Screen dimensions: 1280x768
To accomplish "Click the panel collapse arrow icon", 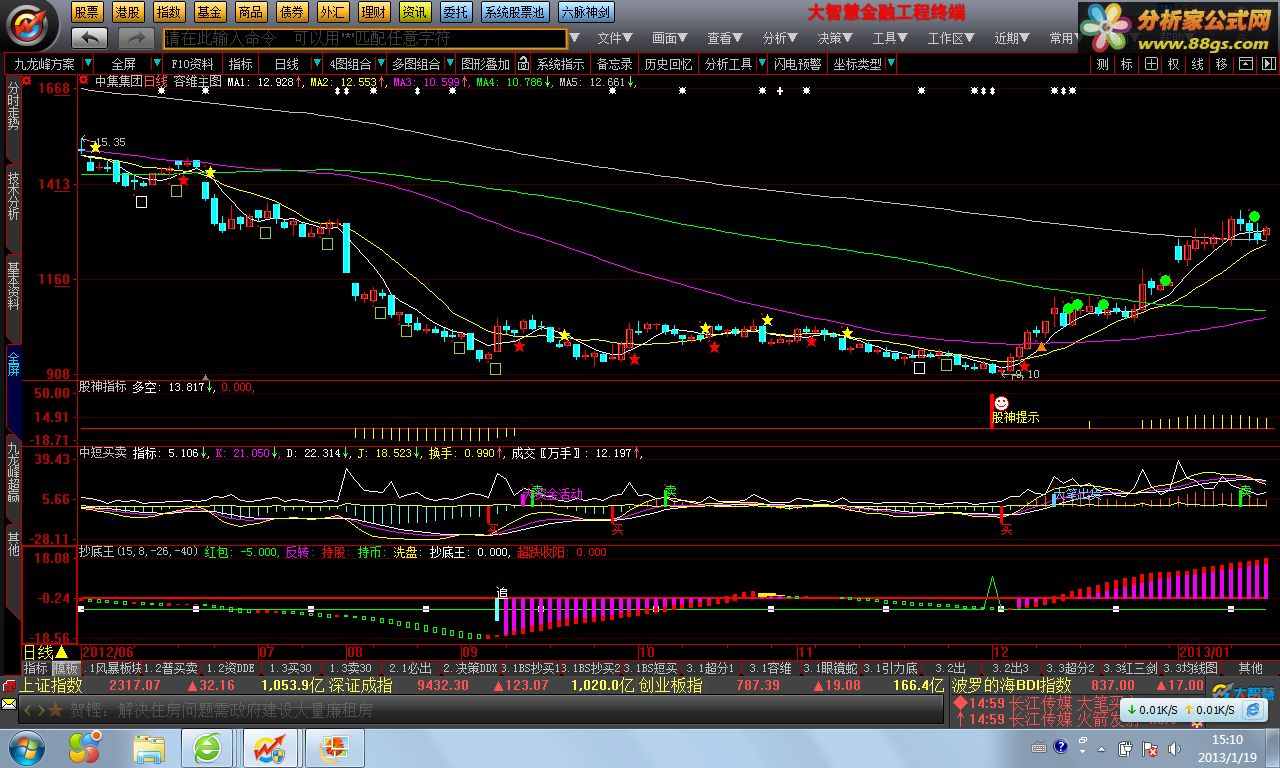I will tap(1269, 64).
